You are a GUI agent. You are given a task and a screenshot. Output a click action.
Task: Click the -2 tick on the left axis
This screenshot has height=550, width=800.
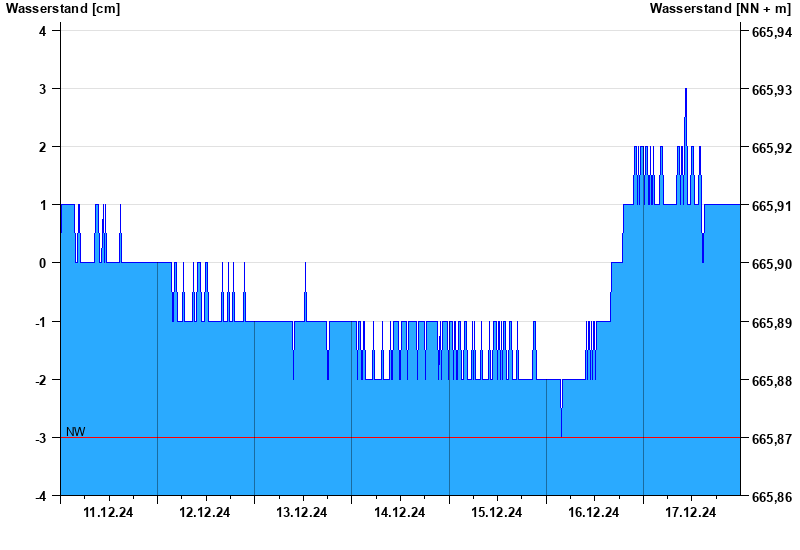(x=40, y=380)
